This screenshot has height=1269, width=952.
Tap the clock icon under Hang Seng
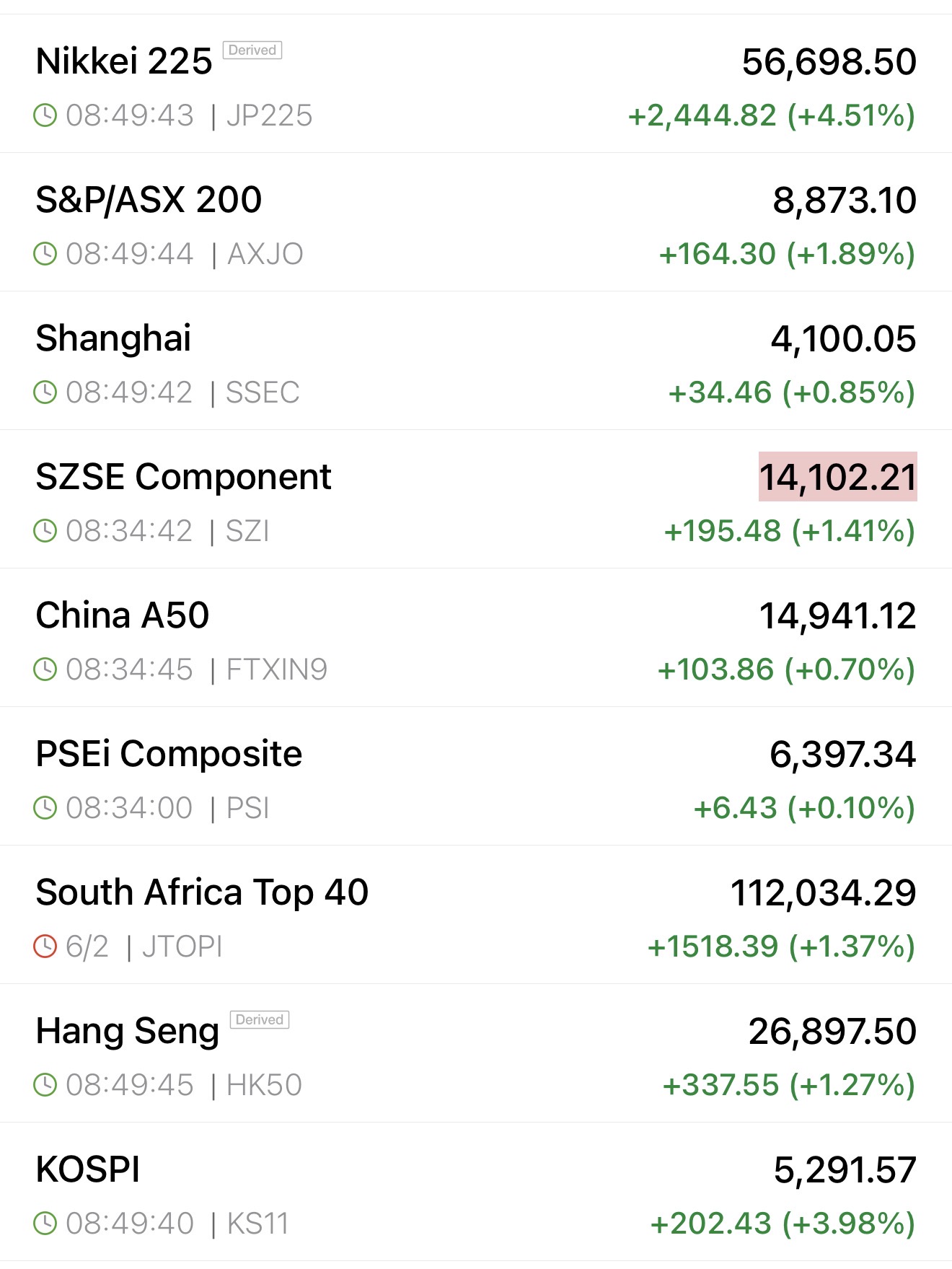click(x=45, y=1085)
